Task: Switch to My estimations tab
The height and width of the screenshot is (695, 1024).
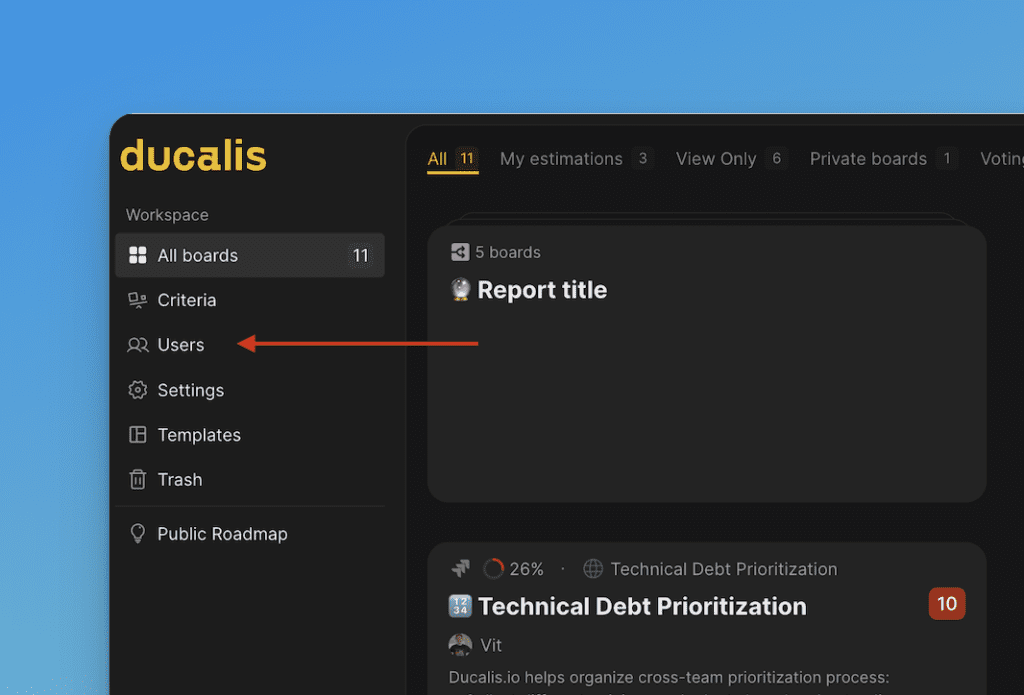Action: [x=561, y=159]
